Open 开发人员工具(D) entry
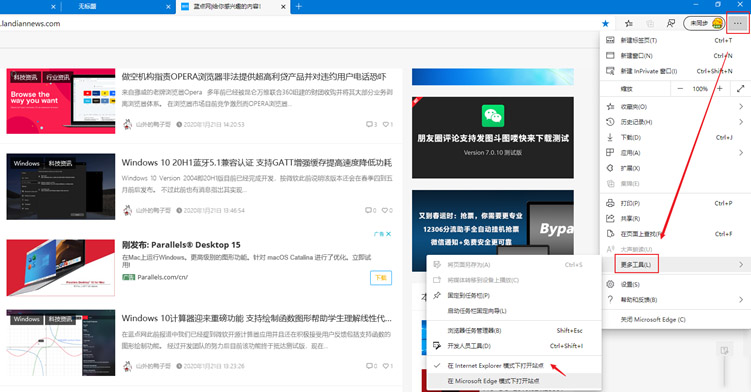This screenshot has width=751, height=392. tap(514, 346)
